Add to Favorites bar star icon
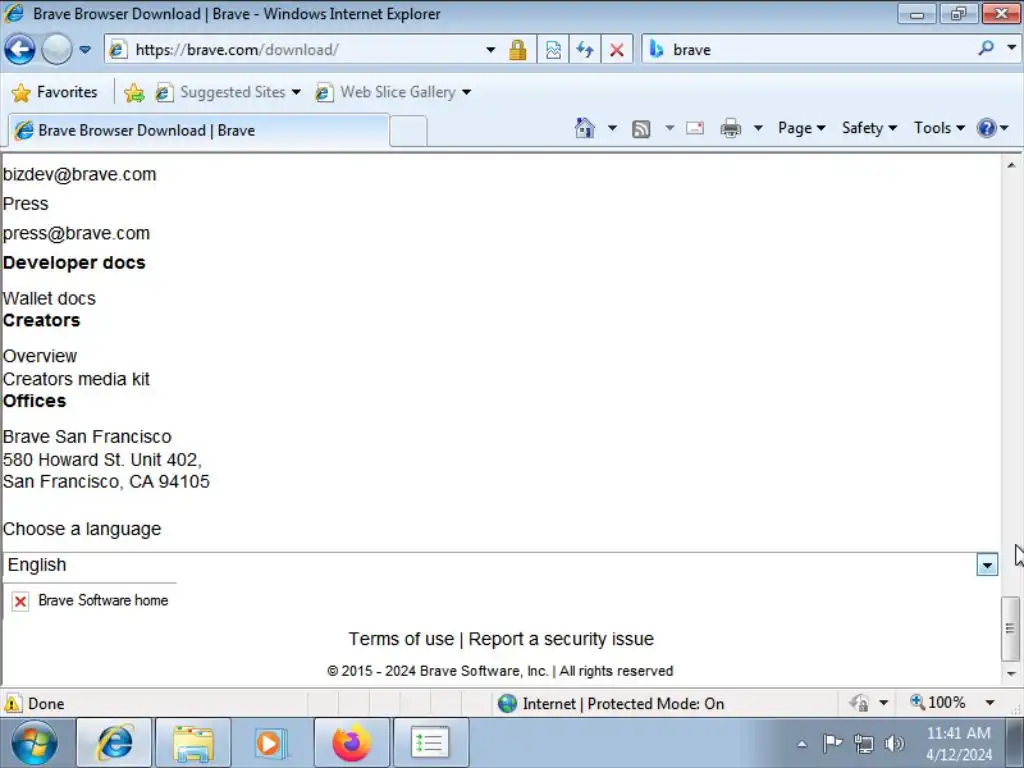The height and width of the screenshot is (768, 1024). pyautogui.click(x=134, y=93)
